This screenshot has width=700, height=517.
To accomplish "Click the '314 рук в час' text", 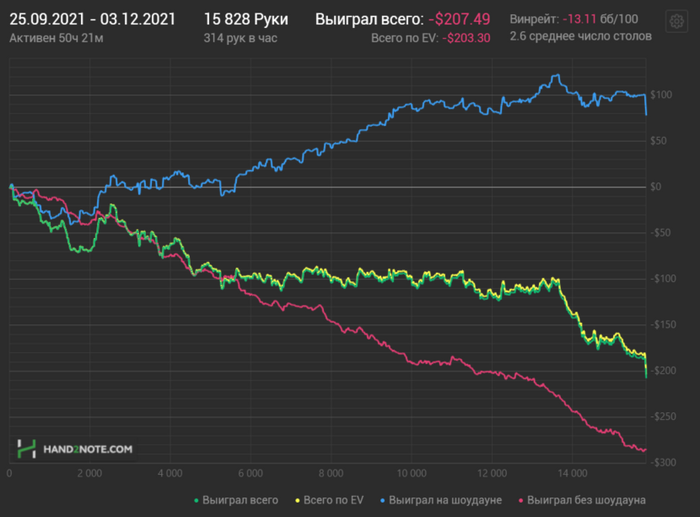I will click(x=240, y=38).
